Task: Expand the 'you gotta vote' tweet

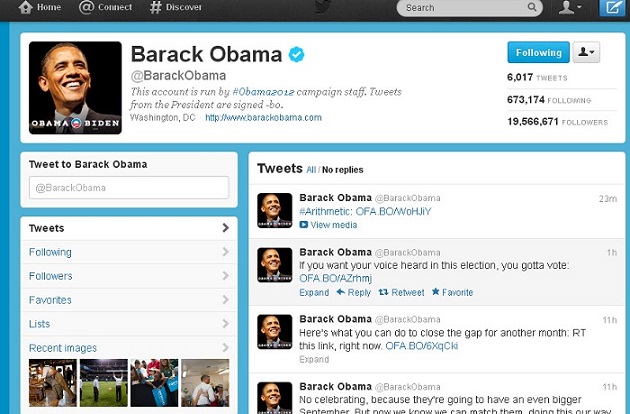Action: 314,292
